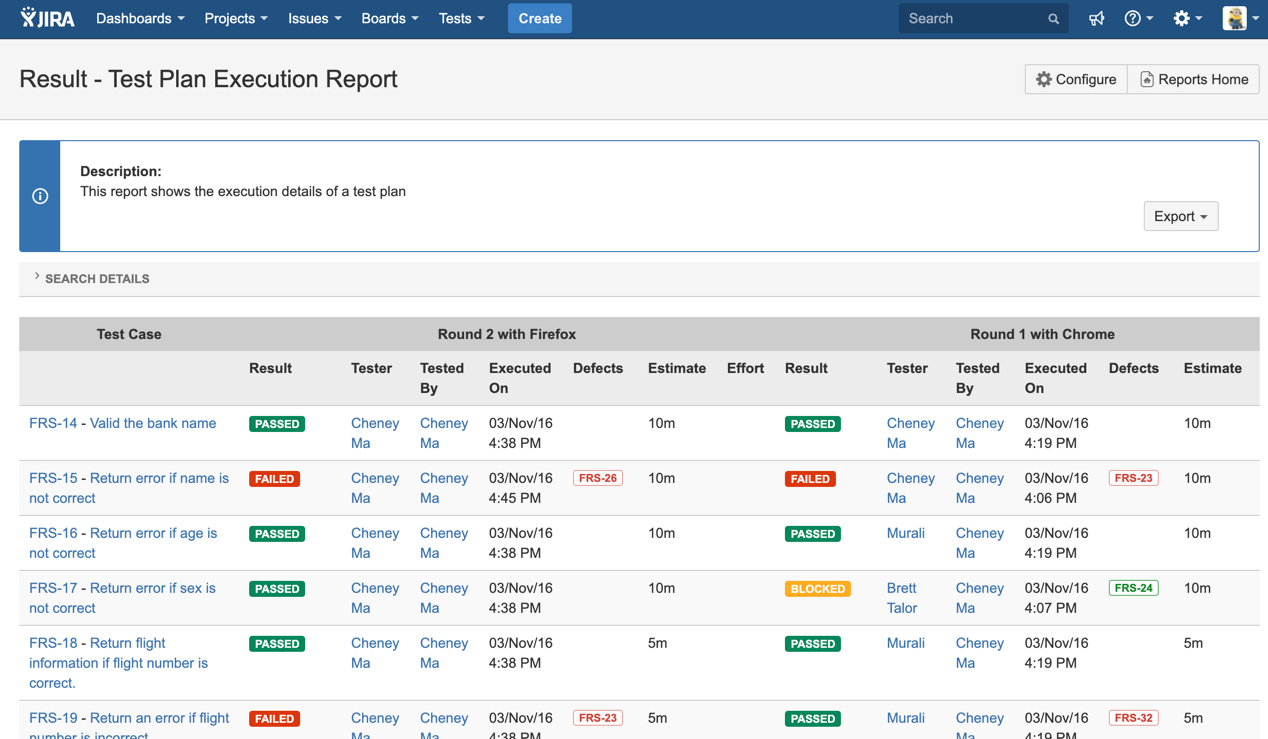Click the info icon in description panel
Screen dimensions: 1268x739
click(40, 196)
